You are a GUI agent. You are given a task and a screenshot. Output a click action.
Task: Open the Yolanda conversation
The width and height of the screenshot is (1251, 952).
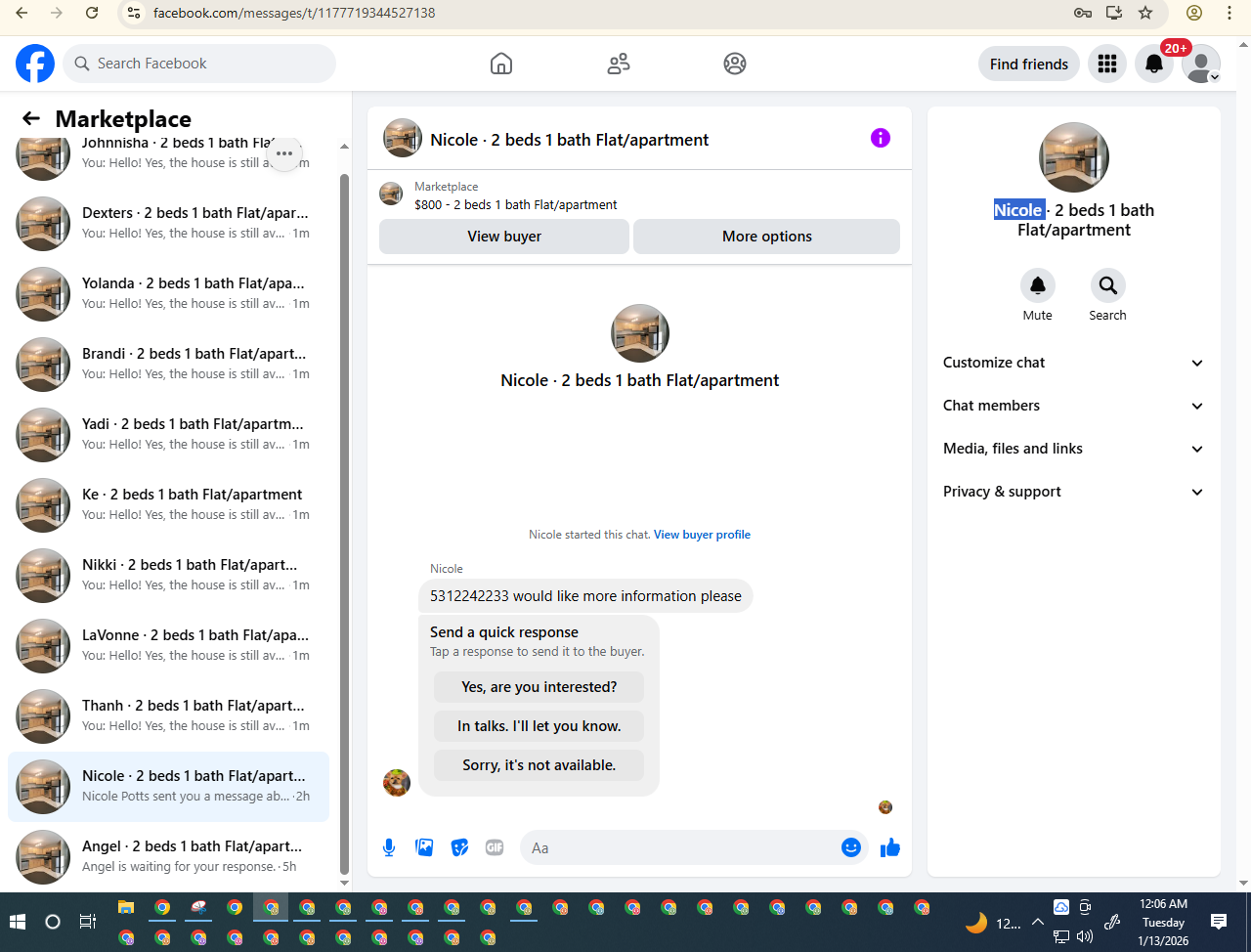168,294
